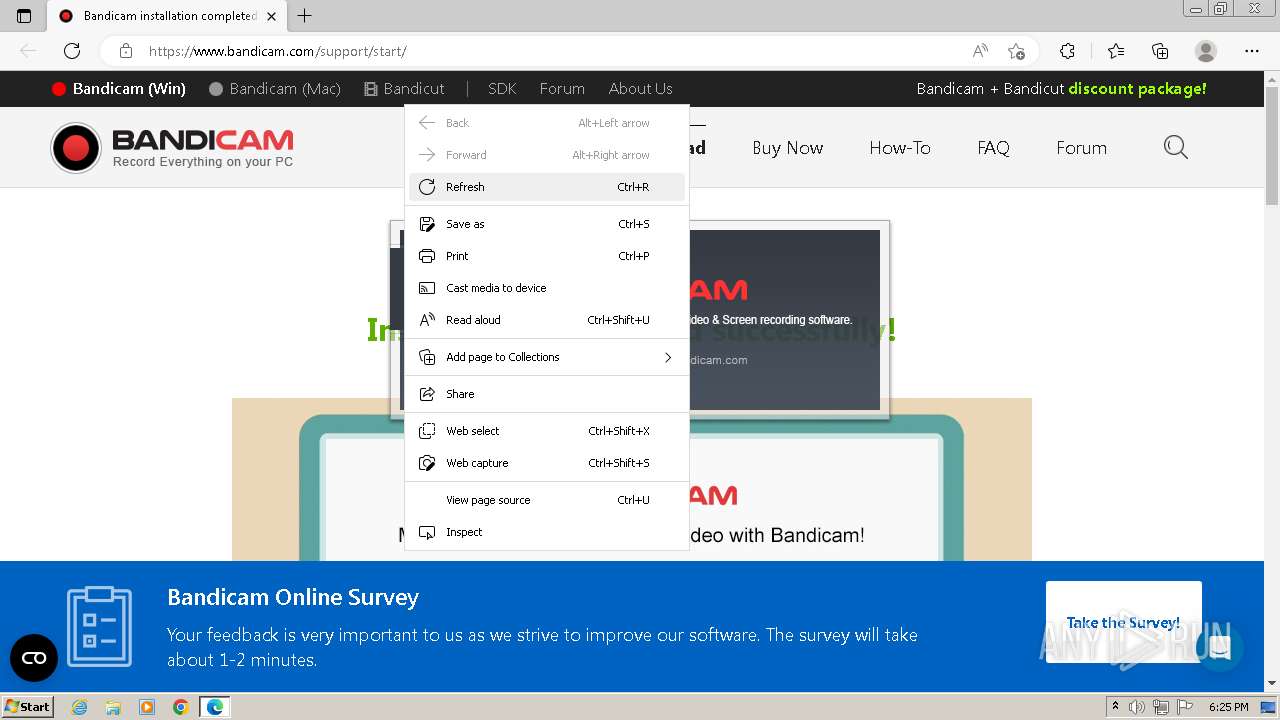Screen dimensions: 1280x720
Task: Click the site lock icon in address bar
Action: tap(126, 51)
